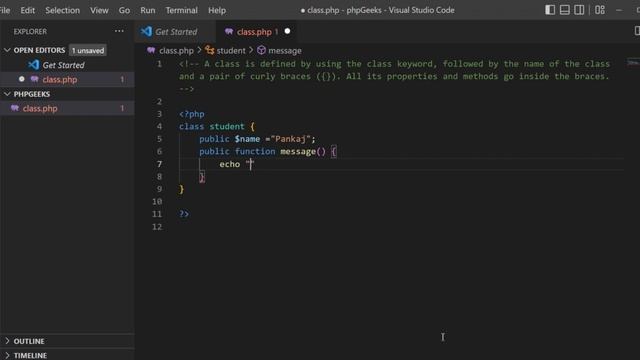This screenshot has height=360, width=640.
Task: Open Explorer more actions ellipsis
Action: coord(119,31)
